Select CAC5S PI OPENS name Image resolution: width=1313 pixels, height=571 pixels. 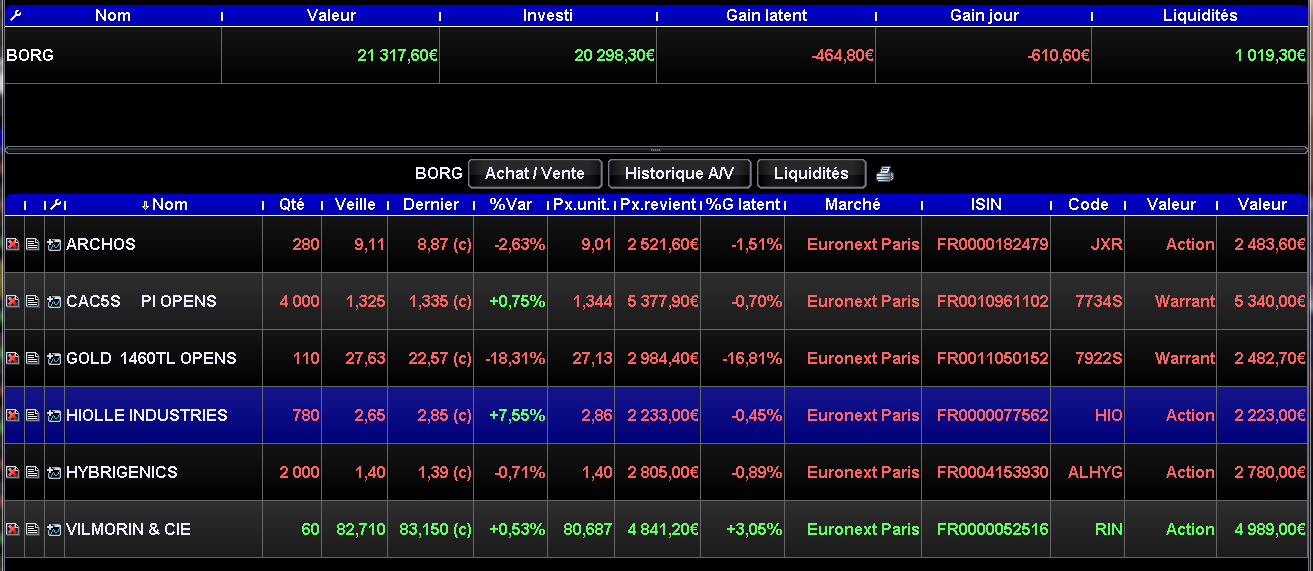(141, 302)
